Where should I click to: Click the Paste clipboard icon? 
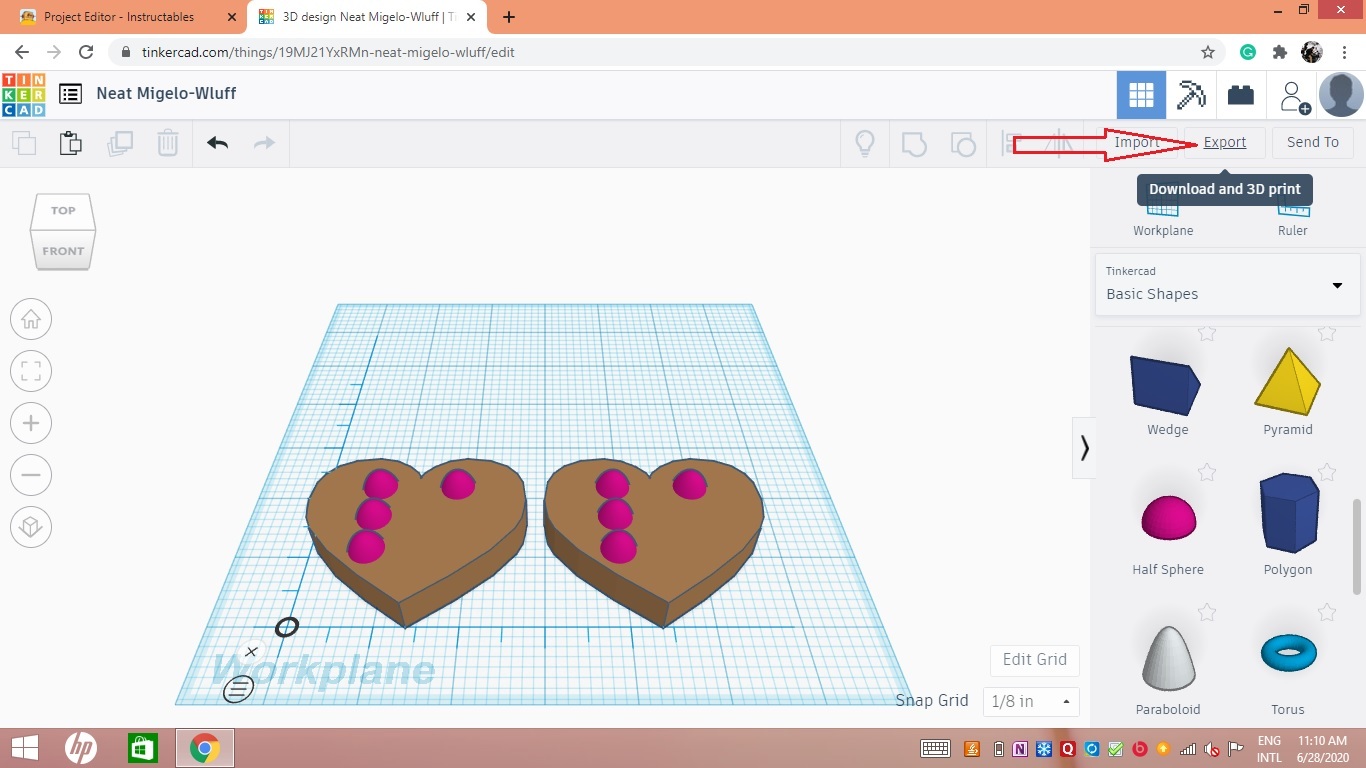(70, 143)
